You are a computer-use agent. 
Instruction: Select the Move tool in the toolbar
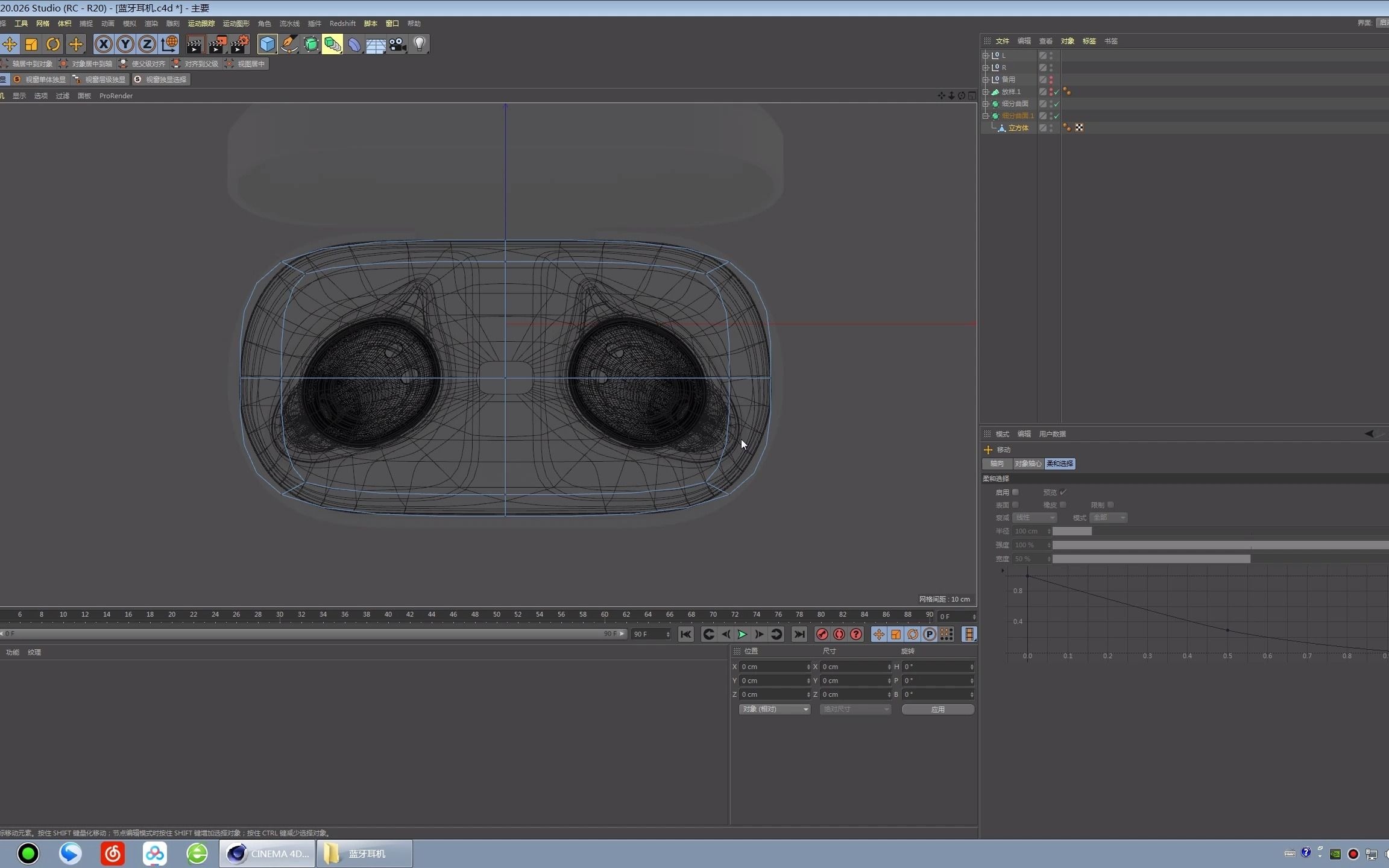(x=10, y=44)
